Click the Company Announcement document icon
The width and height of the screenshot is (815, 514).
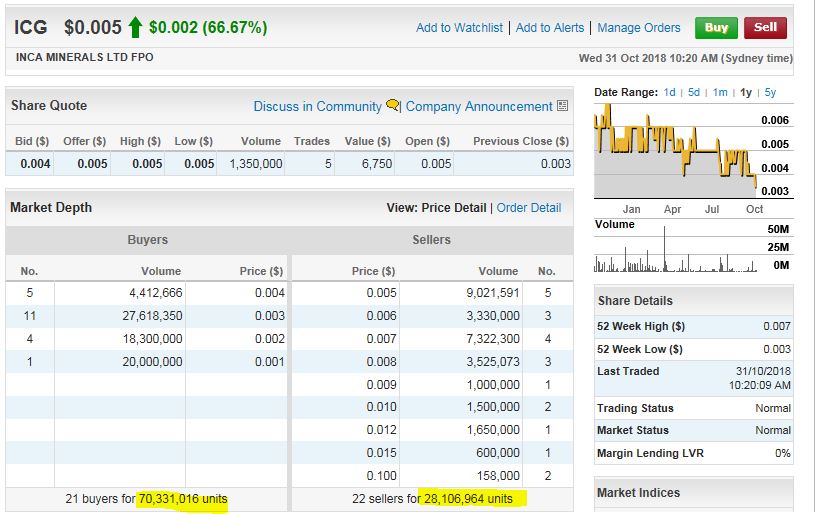click(562, 106)
